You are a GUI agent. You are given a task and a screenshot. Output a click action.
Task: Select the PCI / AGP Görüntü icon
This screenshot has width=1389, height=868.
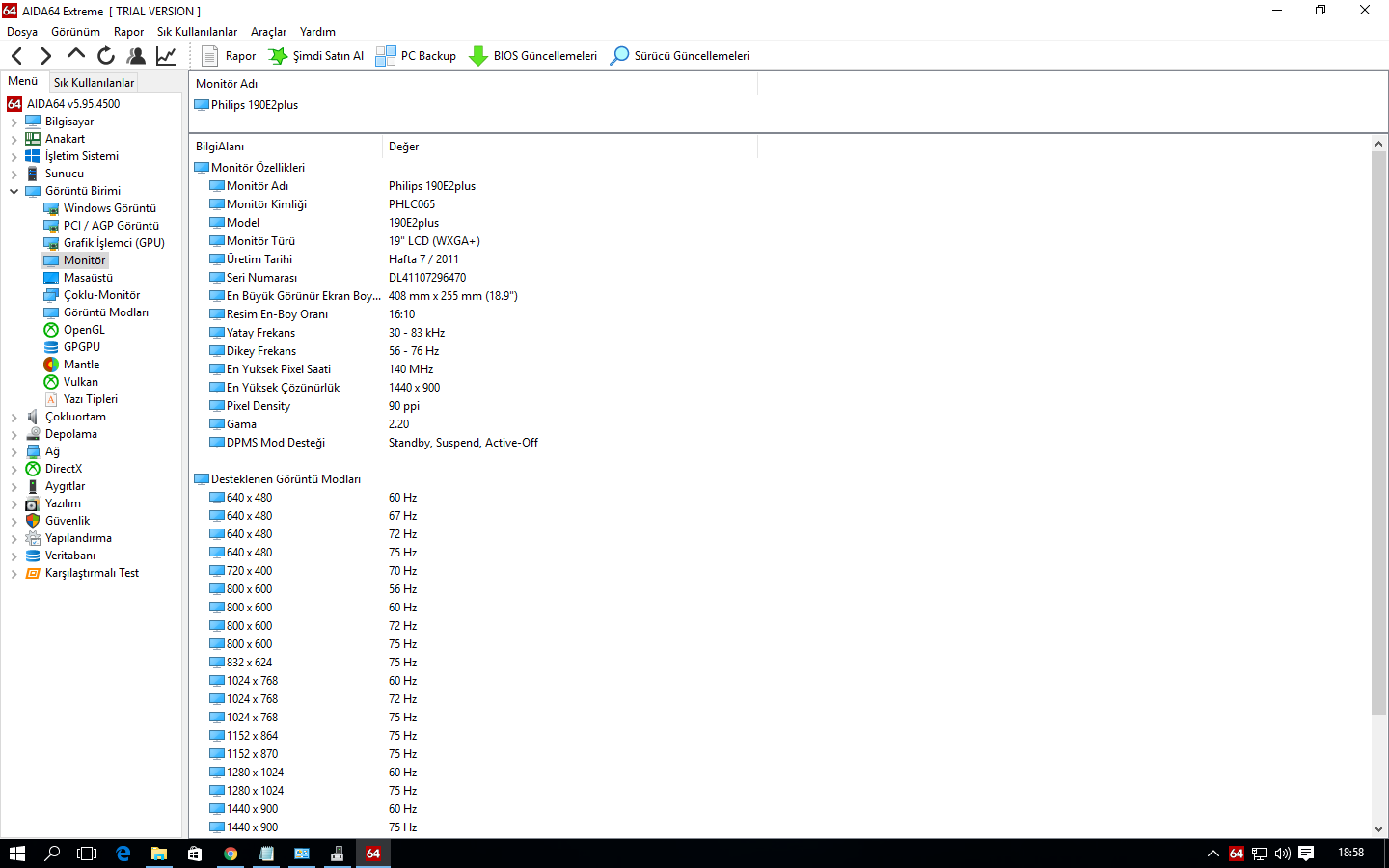point(51,226)
